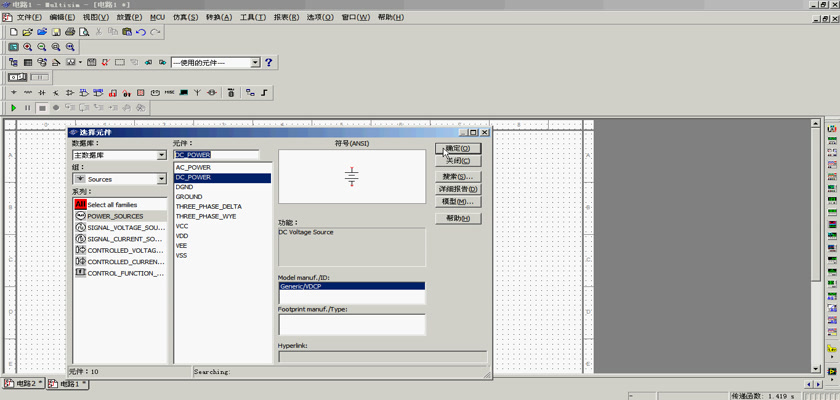The height and width of the screenshot is (400, 840).
Task: Click the 模型(M)... button
Action: click(458, 202)
